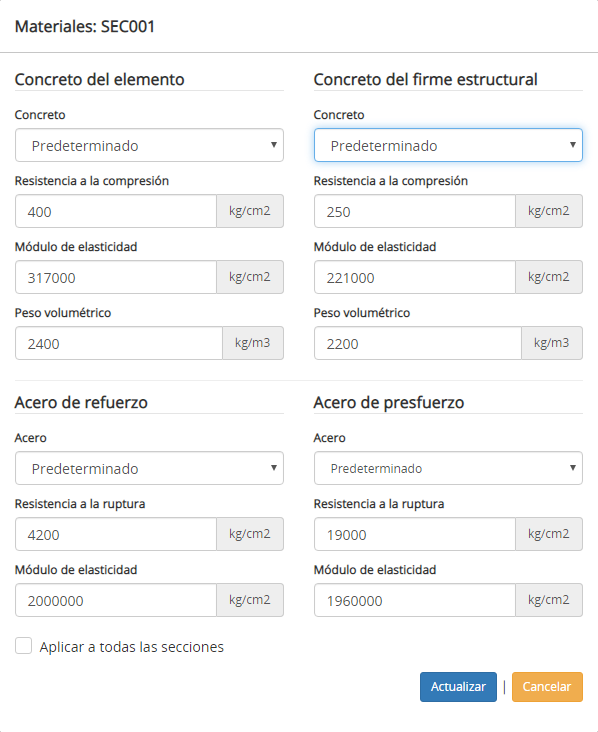The height and width of the screenshot is (732, 598).
Task: Focus the topping compression strength field 250
Action: point(415,211)
